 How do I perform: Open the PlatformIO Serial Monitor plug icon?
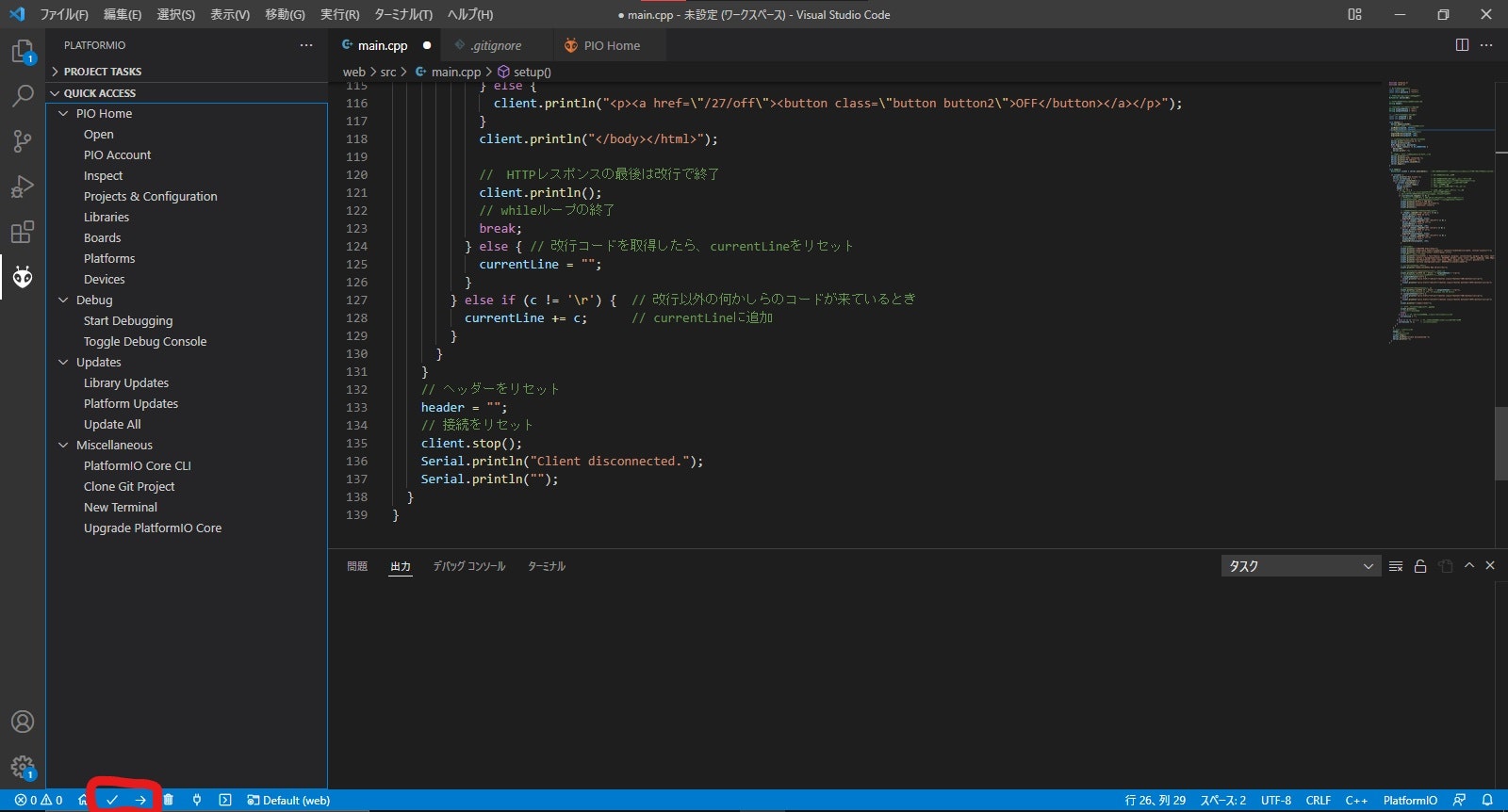click(x=197, y=800)
